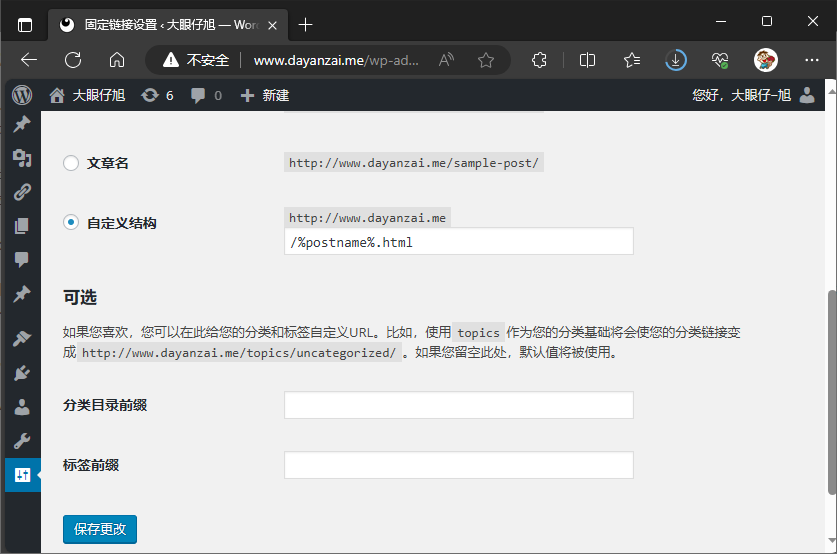Screen dimensions: 837x554
Task: Click the http://www.dayanzai.me/sample-post/ sample URL
Action: 414,163
